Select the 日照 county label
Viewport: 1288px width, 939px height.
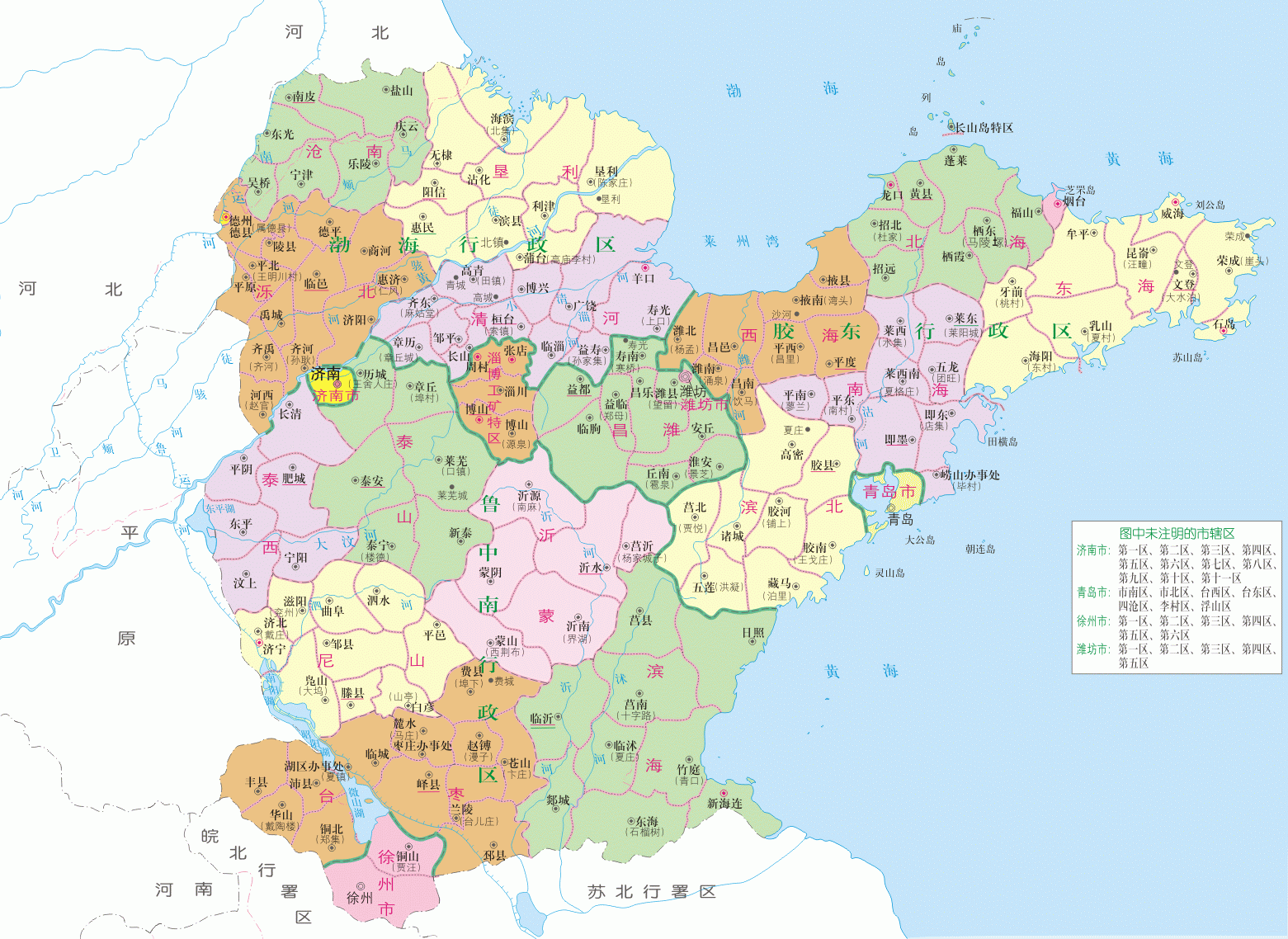753,634
